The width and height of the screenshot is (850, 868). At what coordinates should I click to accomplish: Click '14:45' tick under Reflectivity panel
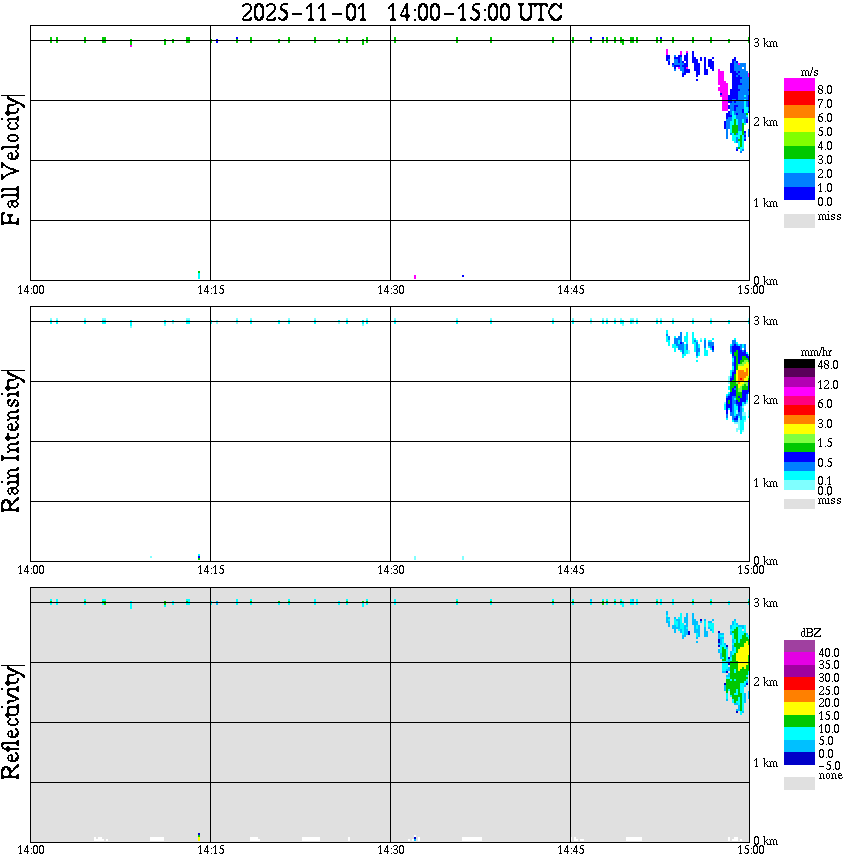tap(571, 850)
